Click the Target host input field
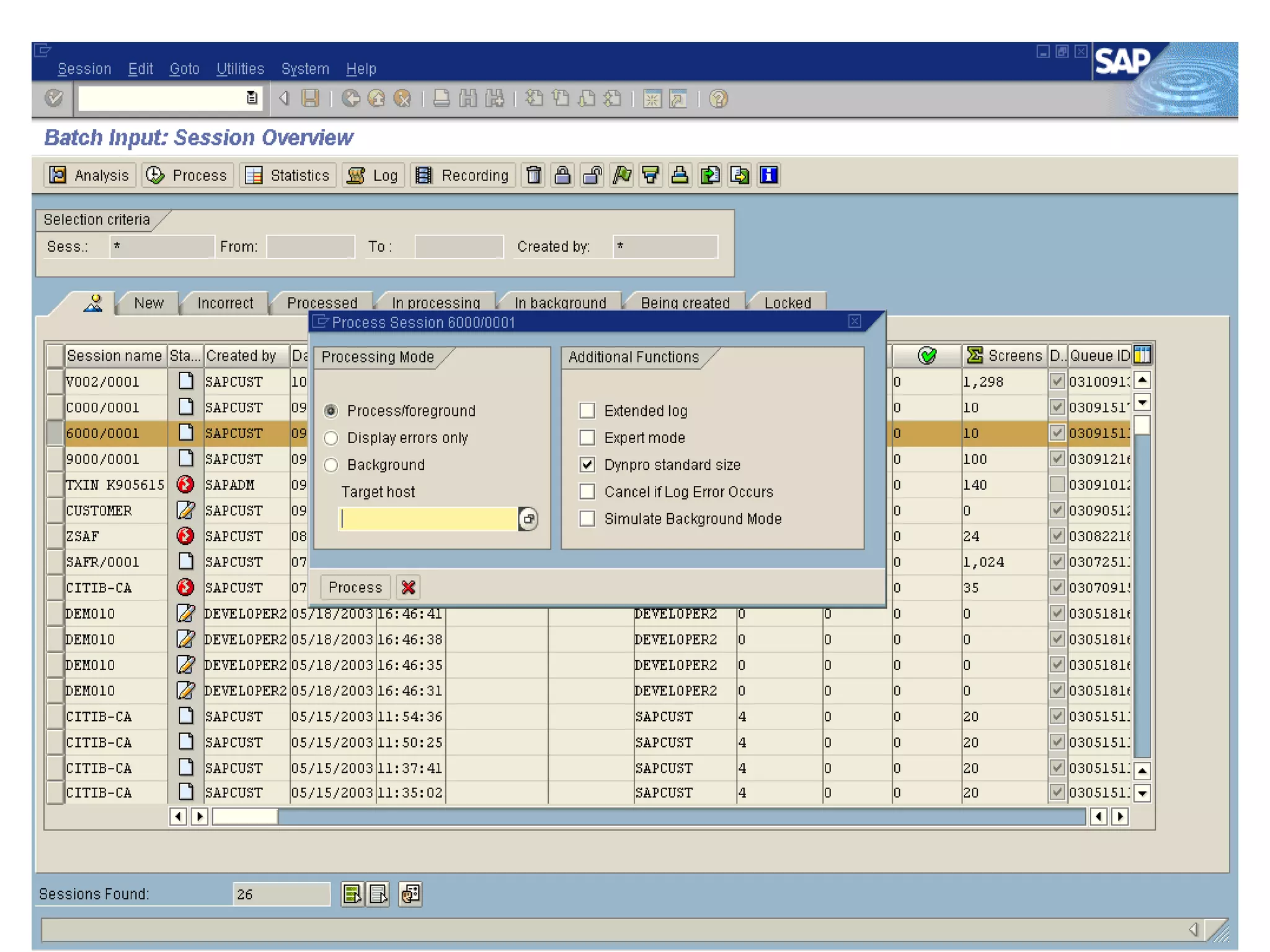The width and height of the screenshot is (1270, 952). tap(428, 519)
